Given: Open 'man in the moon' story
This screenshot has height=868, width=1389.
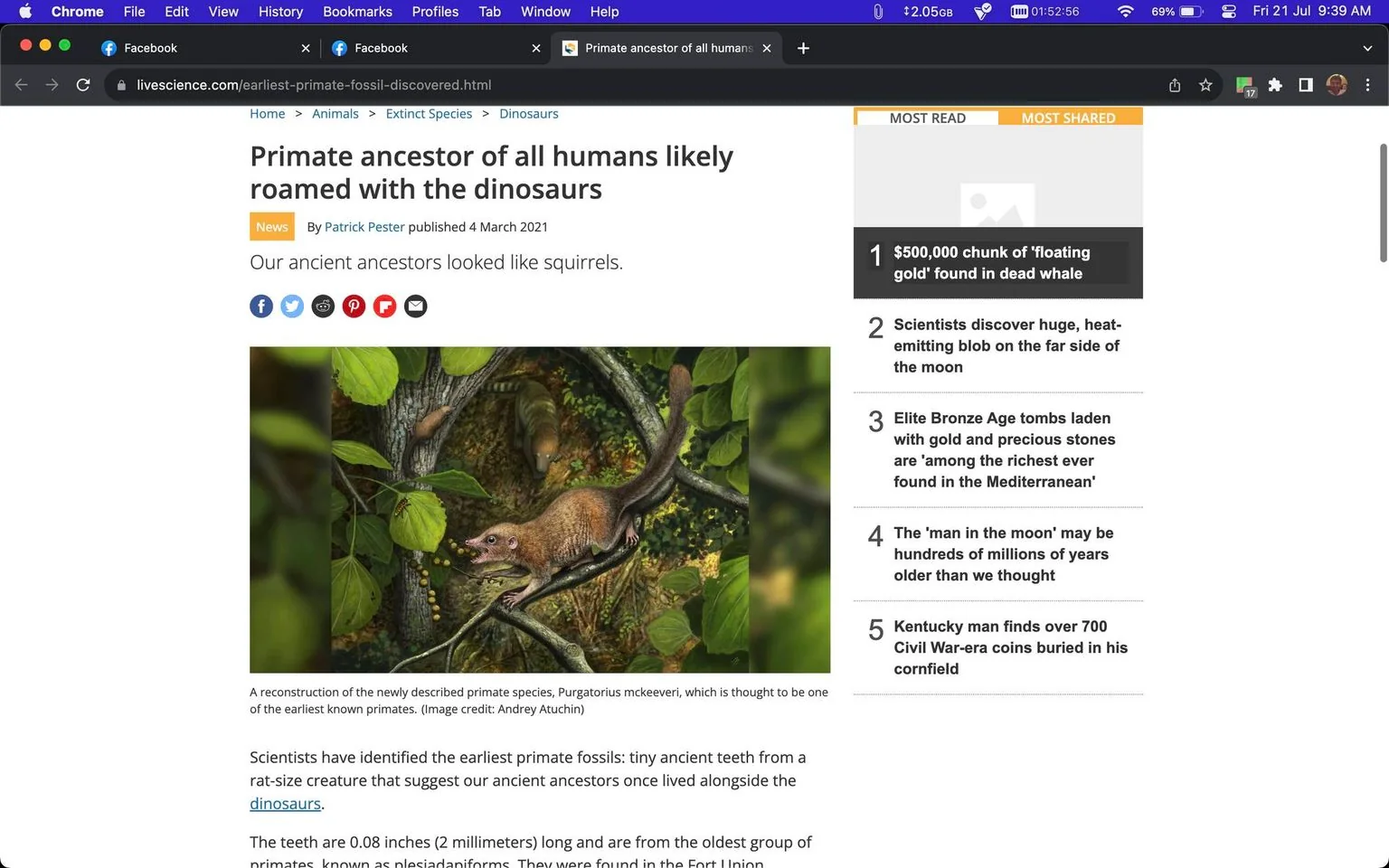Looking at the screenshot, I should point(1003,554).
